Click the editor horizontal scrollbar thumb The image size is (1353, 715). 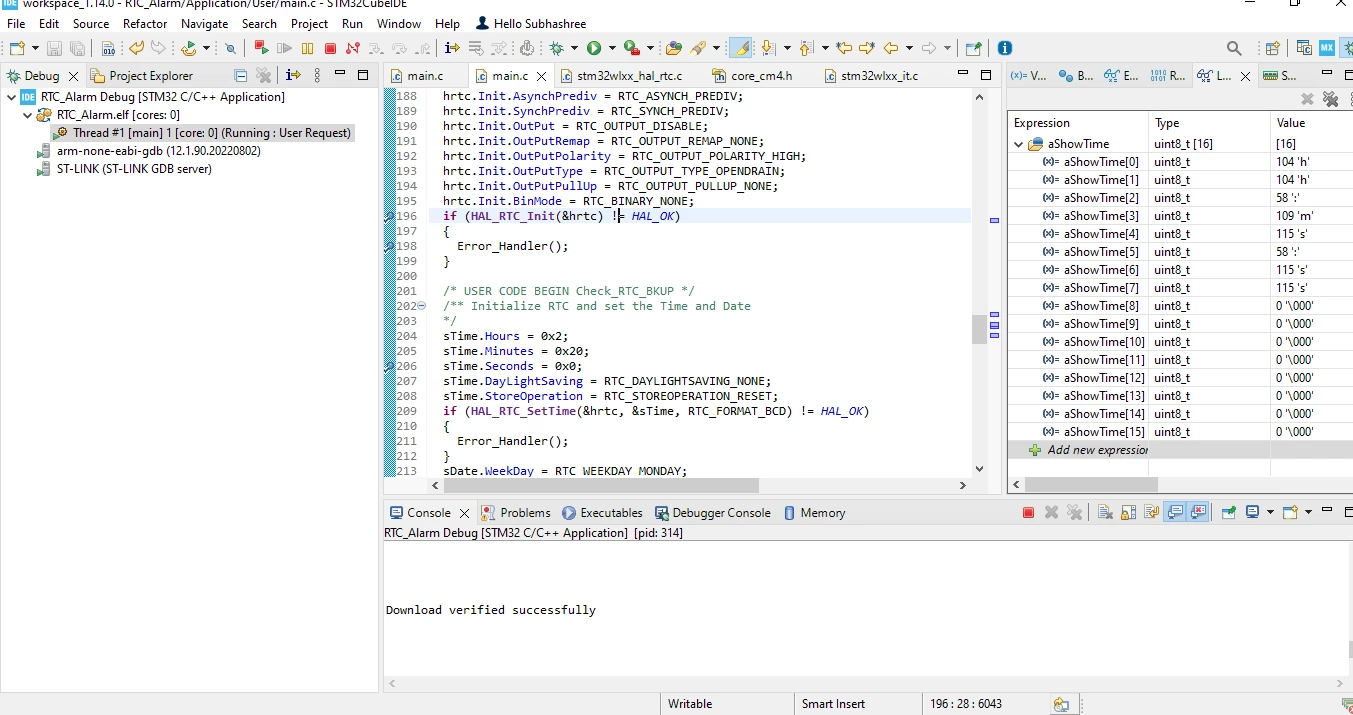click(x=601, y=485)
